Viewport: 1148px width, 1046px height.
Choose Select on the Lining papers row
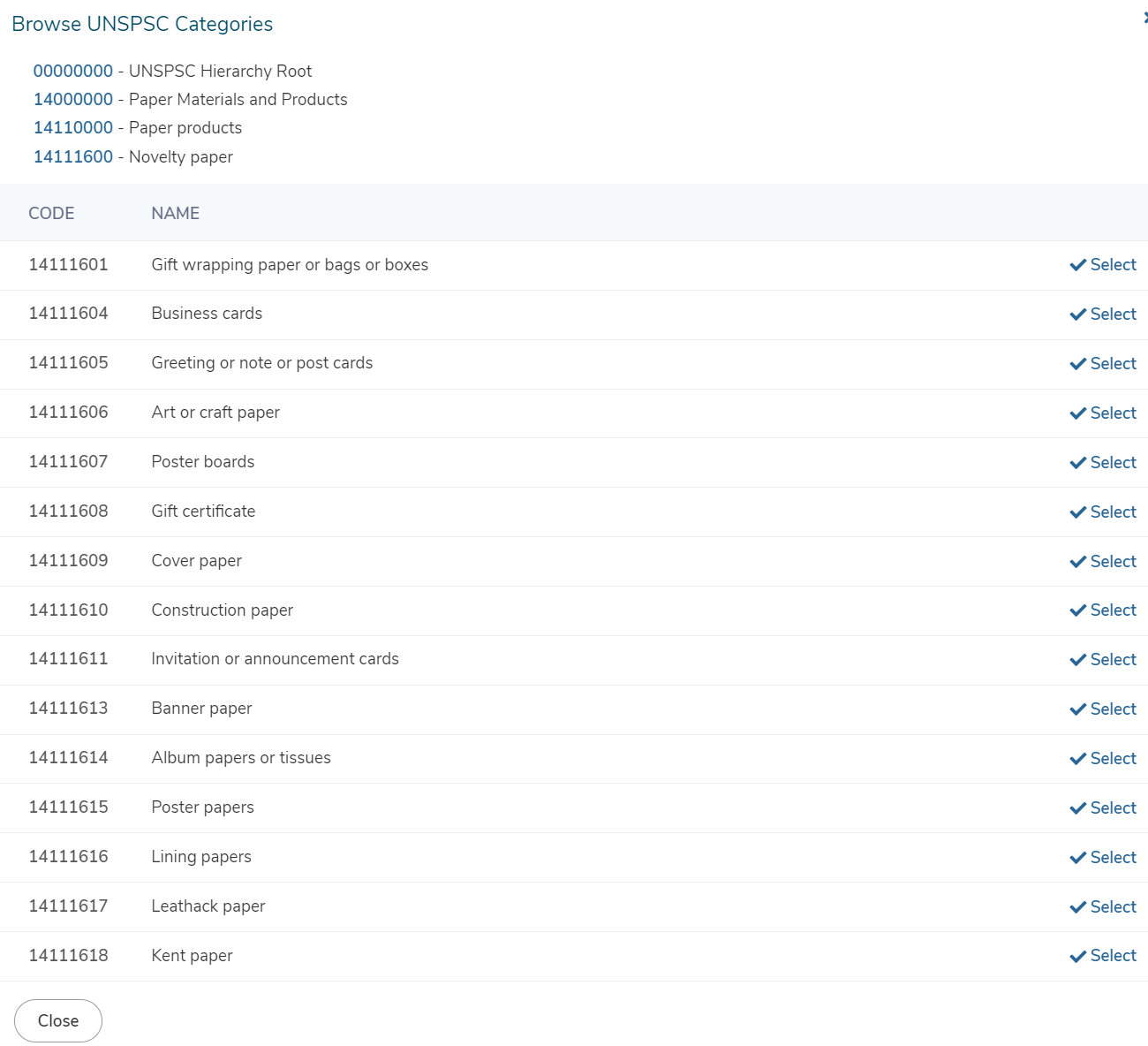pos(1103,858)
